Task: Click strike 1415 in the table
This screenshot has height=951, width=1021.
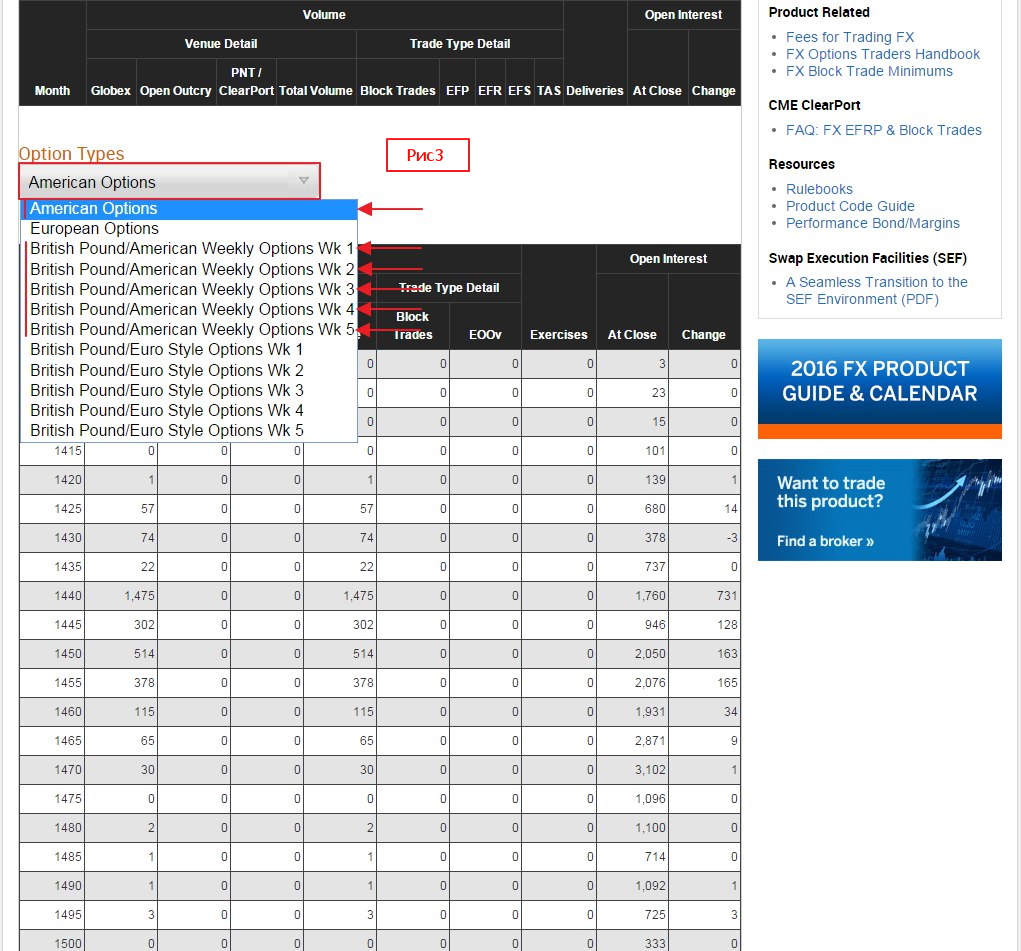Action: 68,451
